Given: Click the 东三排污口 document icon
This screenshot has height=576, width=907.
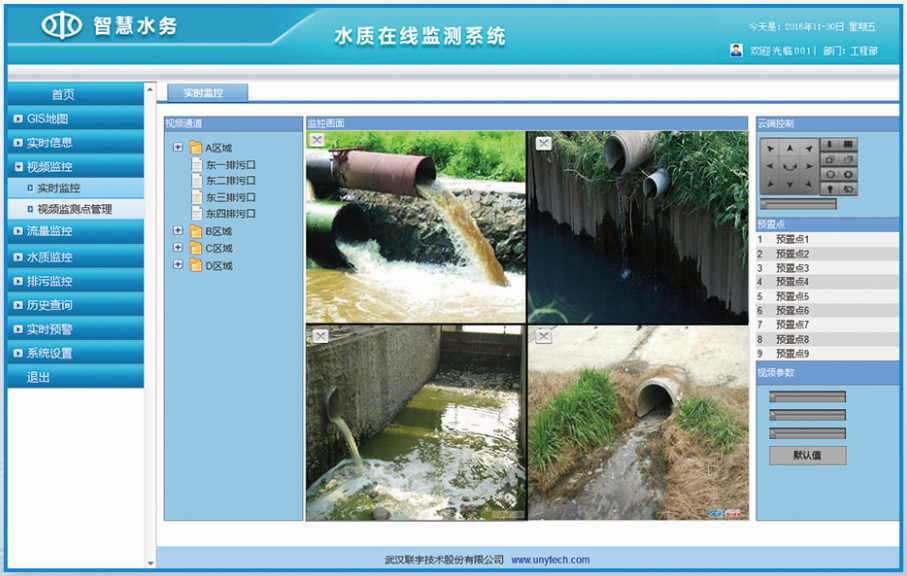Looking at the screenshot, I should pyautogui.click(x=197, y=197).
